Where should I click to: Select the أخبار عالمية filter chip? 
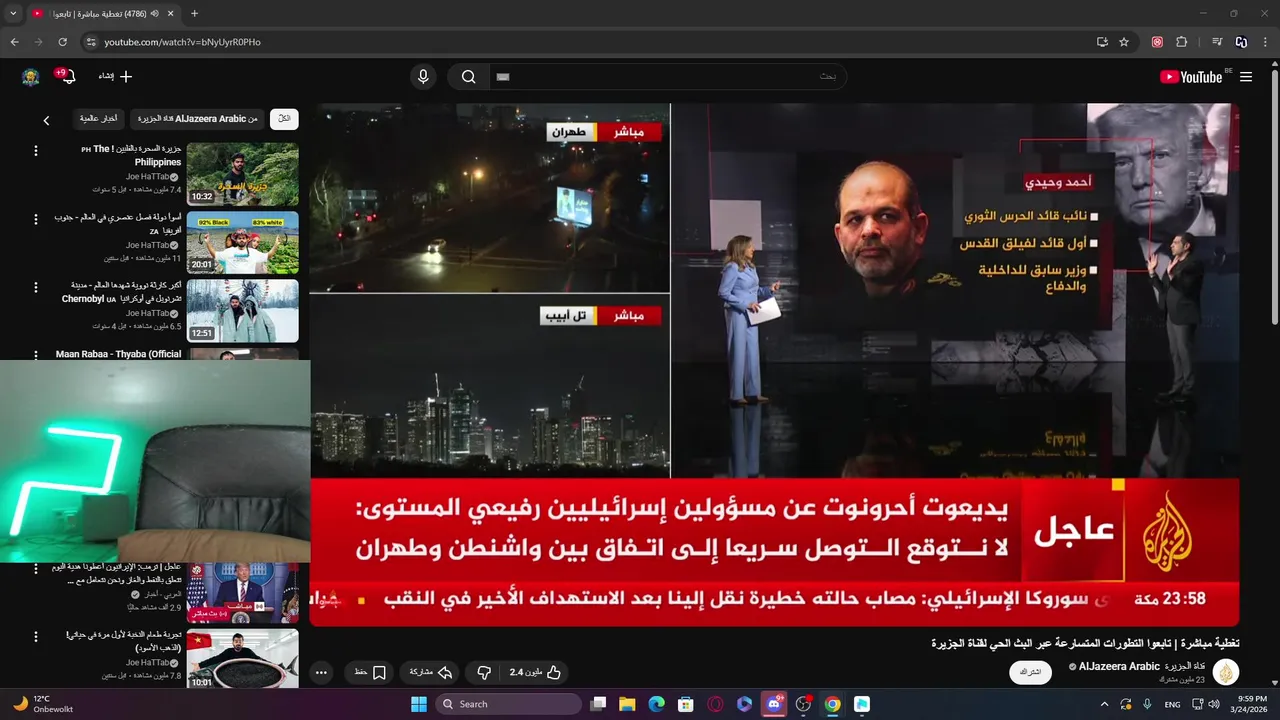98,119
